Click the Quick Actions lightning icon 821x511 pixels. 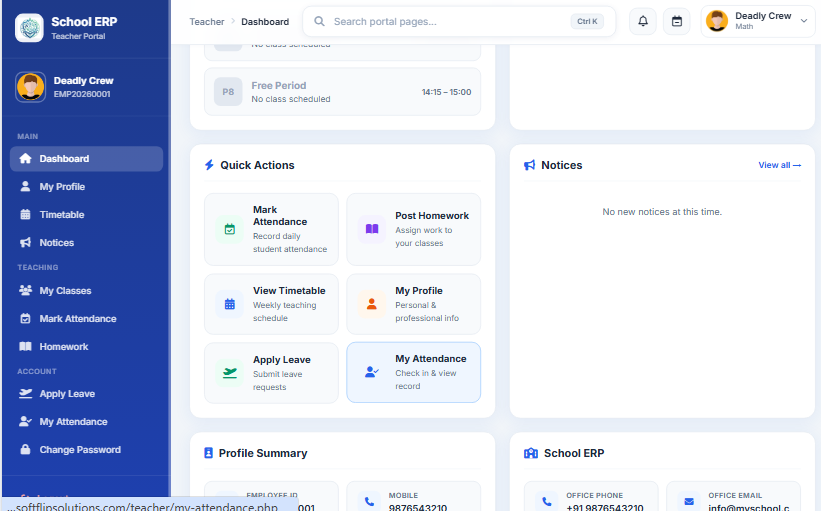(x=209, y=165)
